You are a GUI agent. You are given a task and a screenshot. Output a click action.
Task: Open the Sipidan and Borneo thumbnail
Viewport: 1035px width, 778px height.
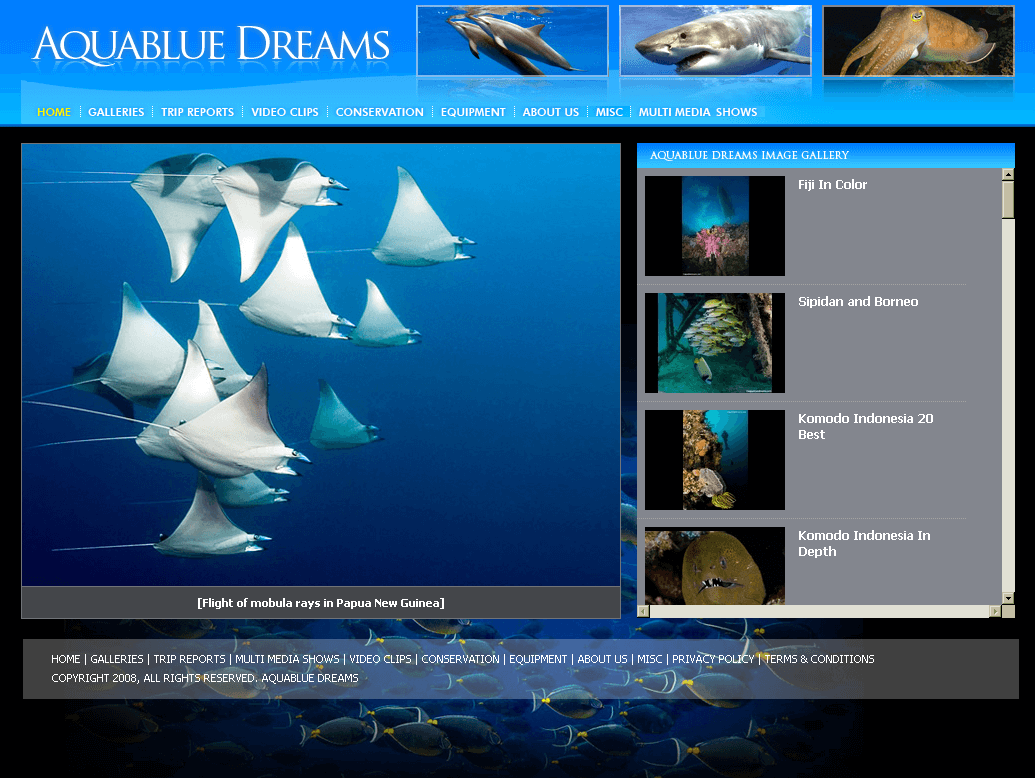(x=715, y=343)
